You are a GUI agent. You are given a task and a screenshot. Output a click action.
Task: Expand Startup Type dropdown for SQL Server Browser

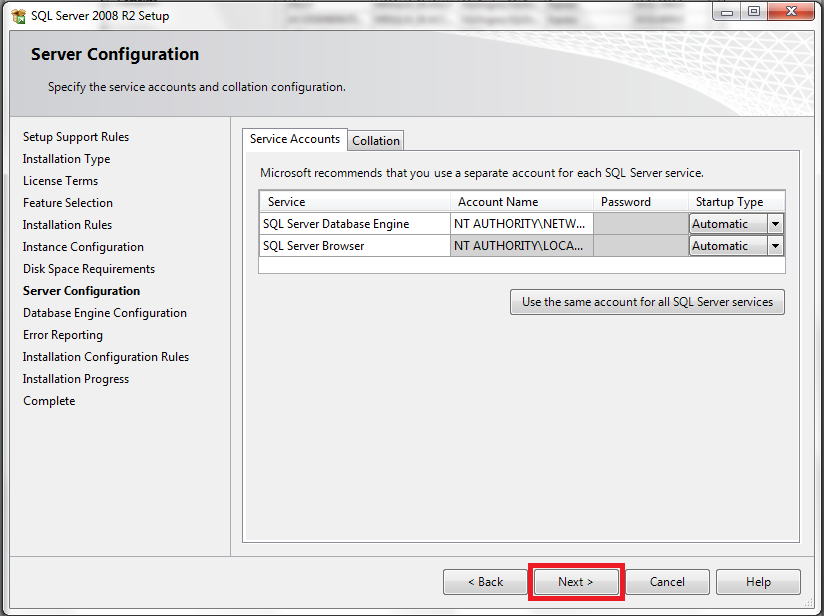point(775,246)
